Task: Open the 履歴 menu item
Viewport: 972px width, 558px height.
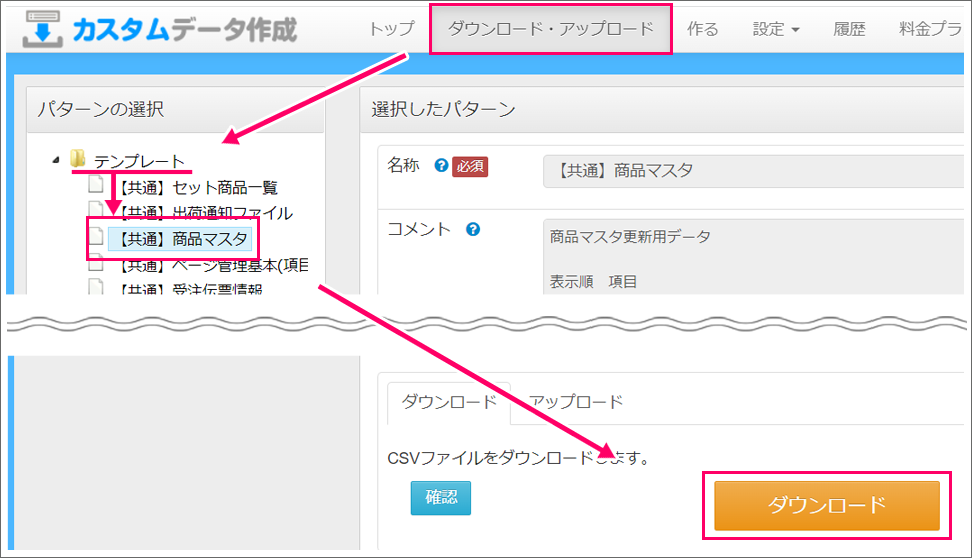Action: [849, 29]
